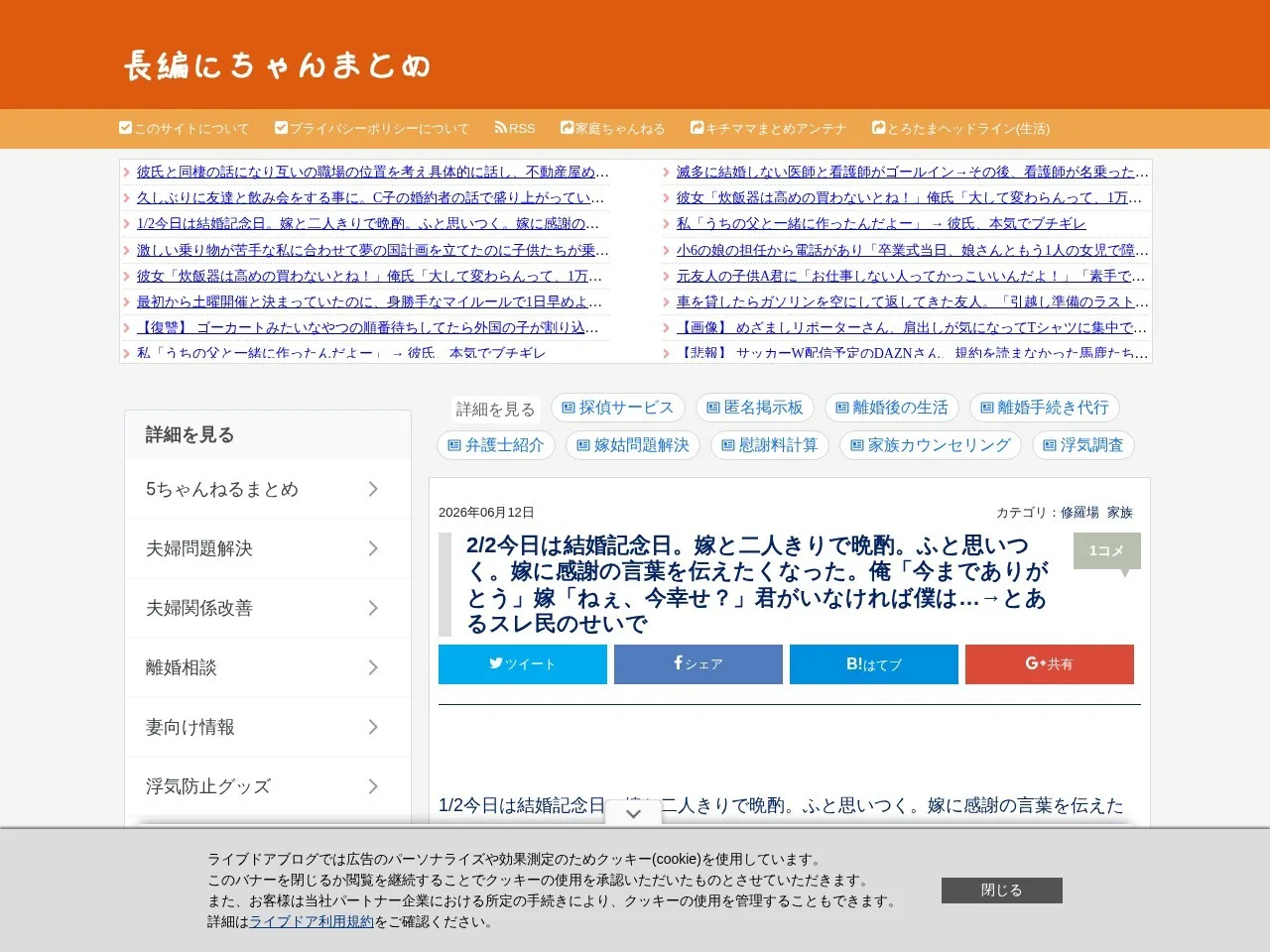The width and height of the screenshot is (1270, 952).
Task: Expand the 夫婦関係改善 chevron
Action: pos(373,608)
